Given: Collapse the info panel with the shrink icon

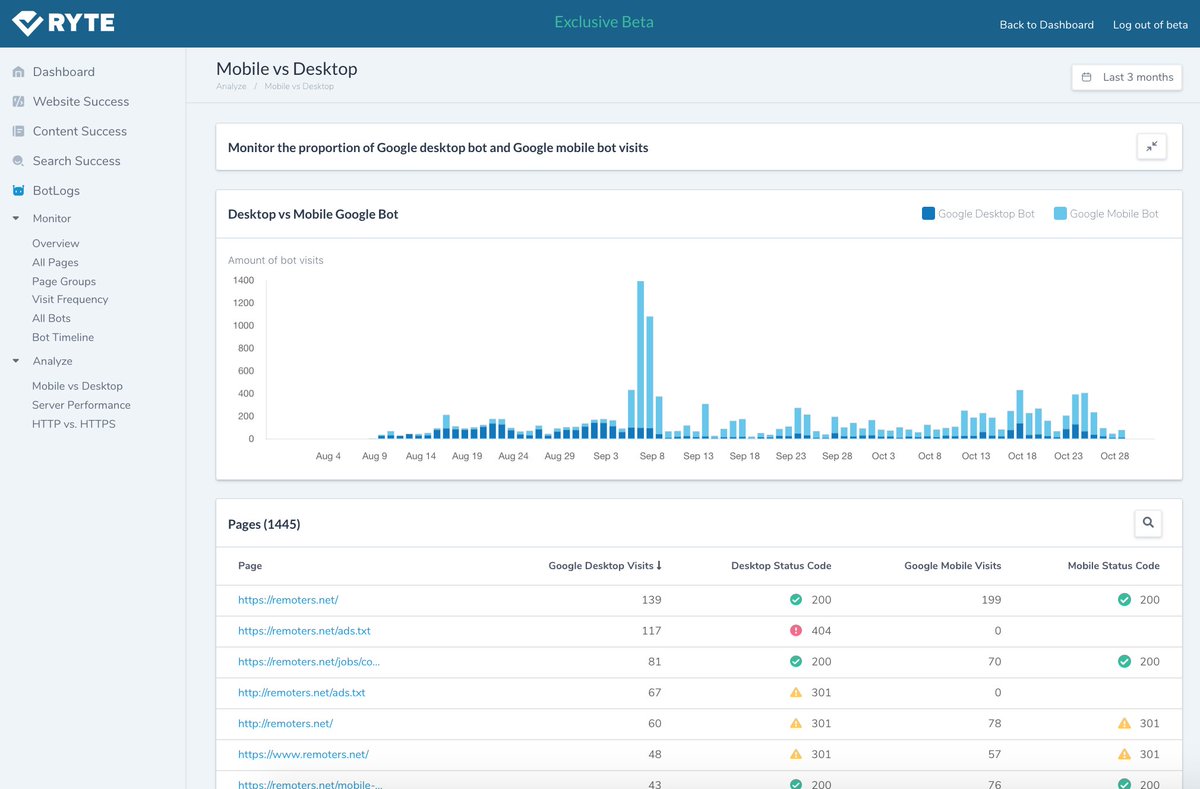Looking at the screenshot, I should coord(1152,147).
